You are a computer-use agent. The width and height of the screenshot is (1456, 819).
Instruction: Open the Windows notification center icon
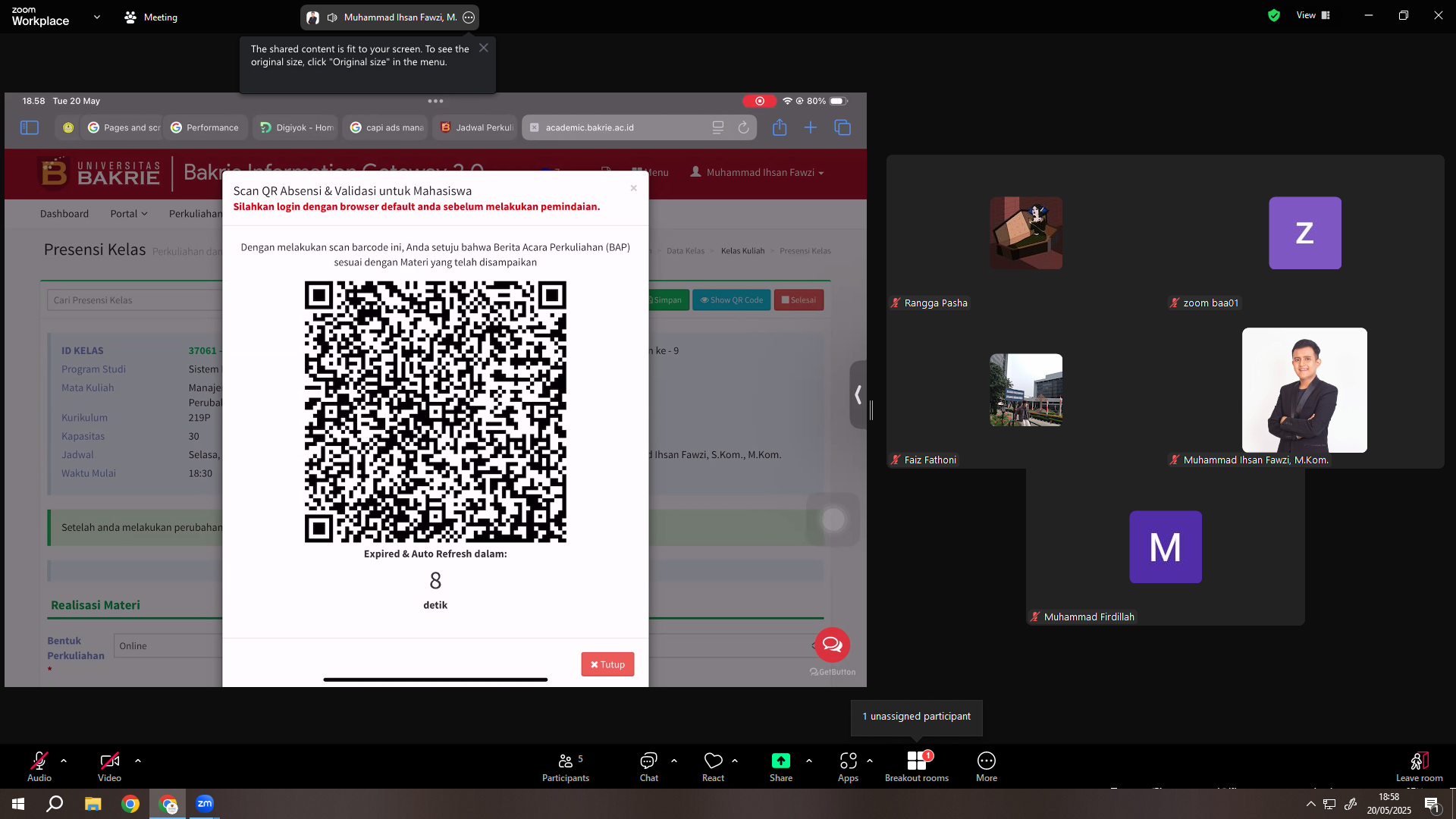point(1432,805)
